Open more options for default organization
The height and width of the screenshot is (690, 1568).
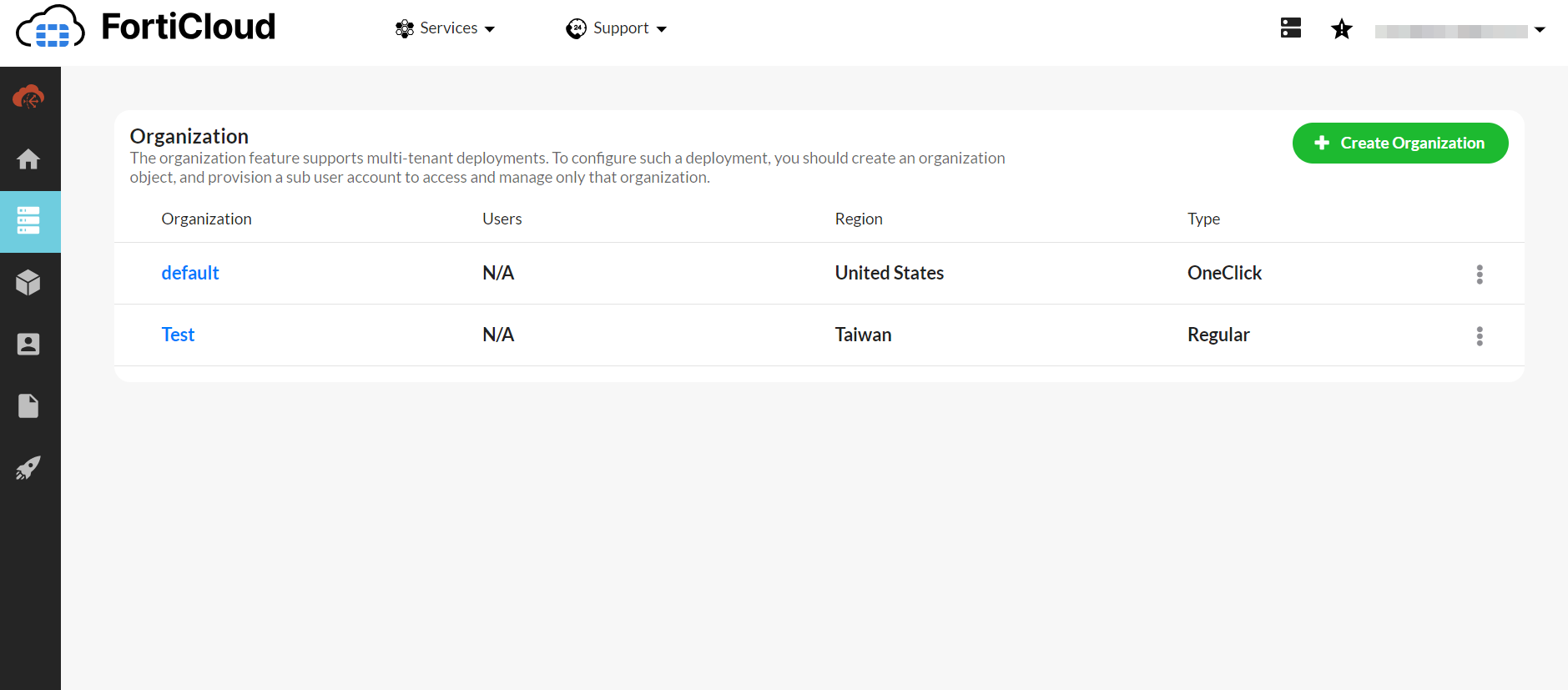pyautogui.click(x=1480, y=274)
